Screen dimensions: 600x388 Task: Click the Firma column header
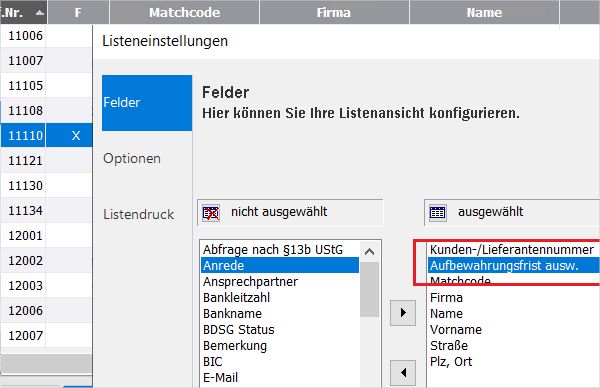click(x=334, y=12)
